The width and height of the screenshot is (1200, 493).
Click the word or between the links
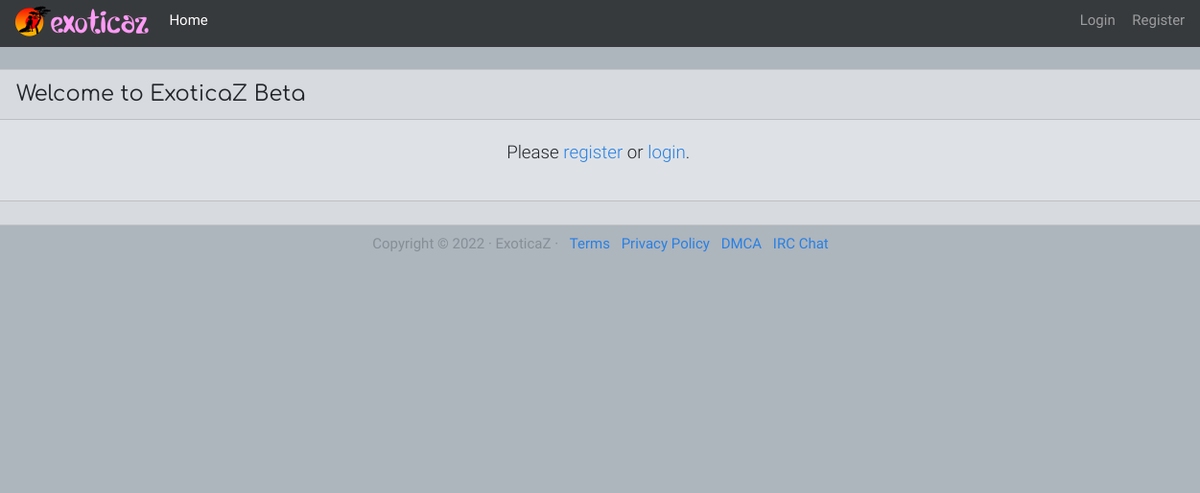635,153
